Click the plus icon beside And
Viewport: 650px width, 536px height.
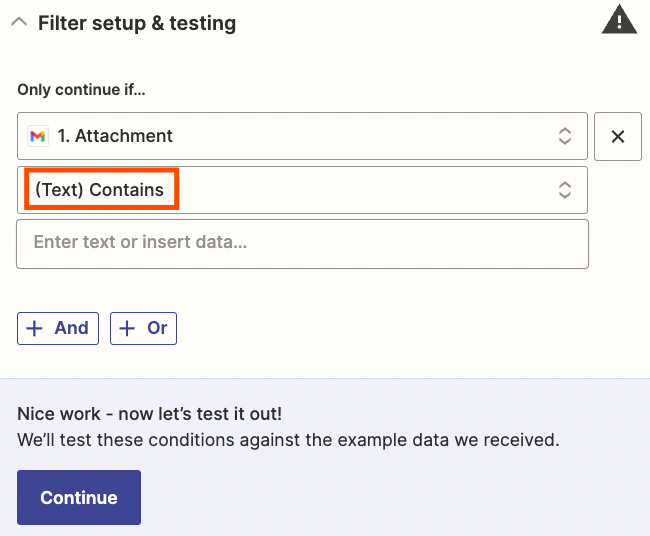[x=35, y=328]
